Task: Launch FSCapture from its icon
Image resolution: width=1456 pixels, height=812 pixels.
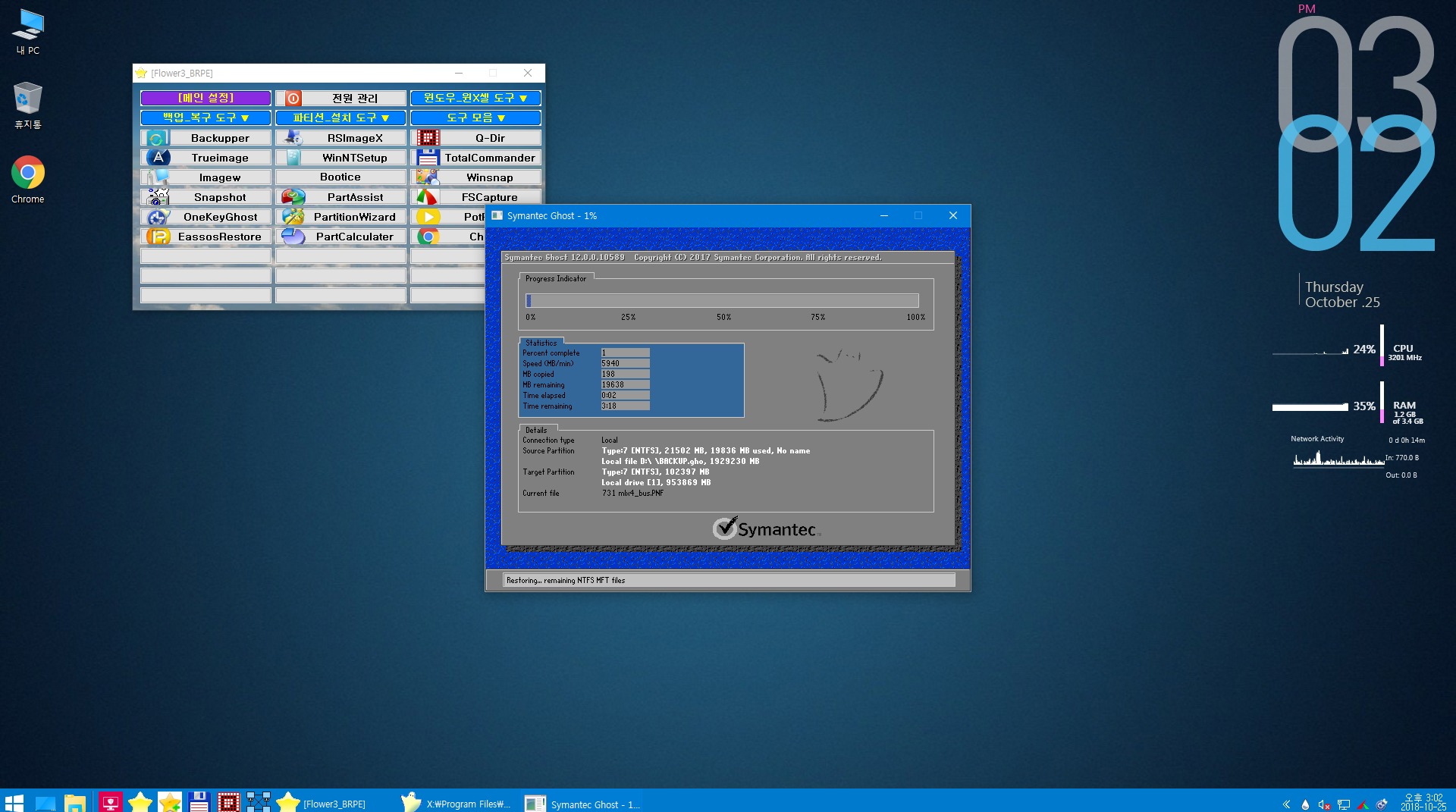Action: tap(428, 197)
